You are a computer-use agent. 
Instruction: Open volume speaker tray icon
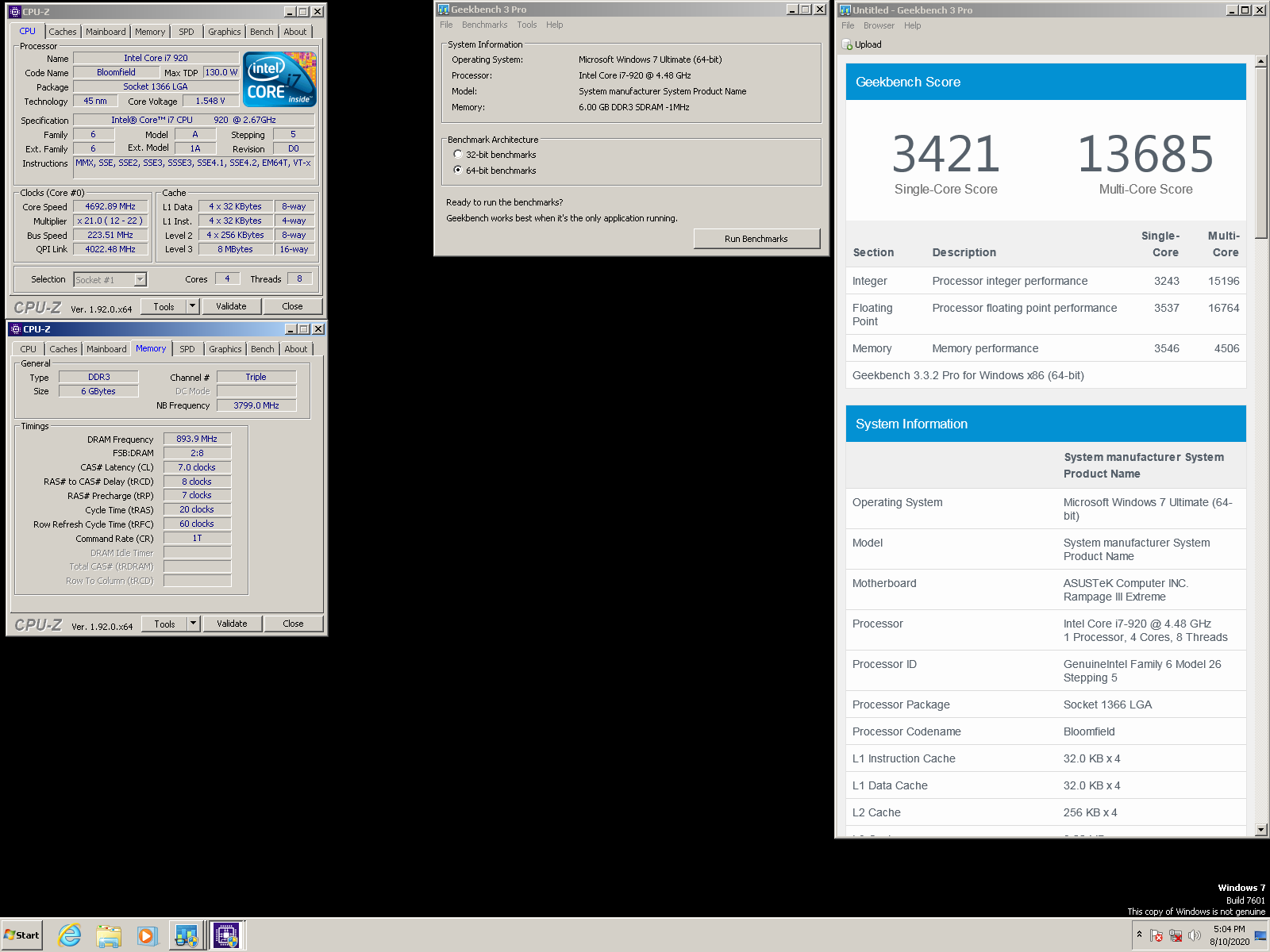tap(1195, 935)
